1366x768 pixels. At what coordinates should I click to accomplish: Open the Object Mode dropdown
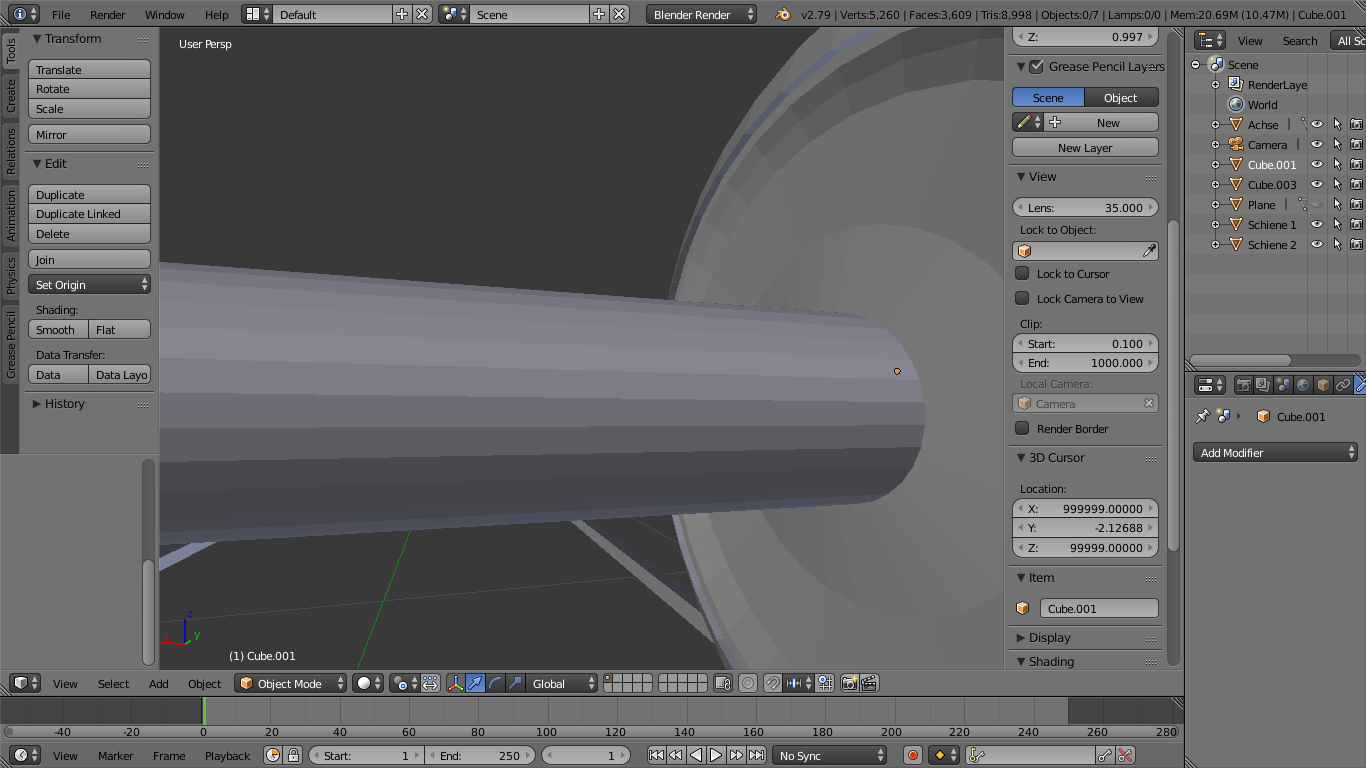click(290, 684)
